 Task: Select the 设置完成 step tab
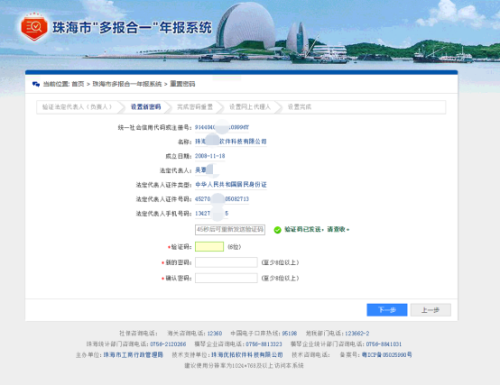point(299,107)
